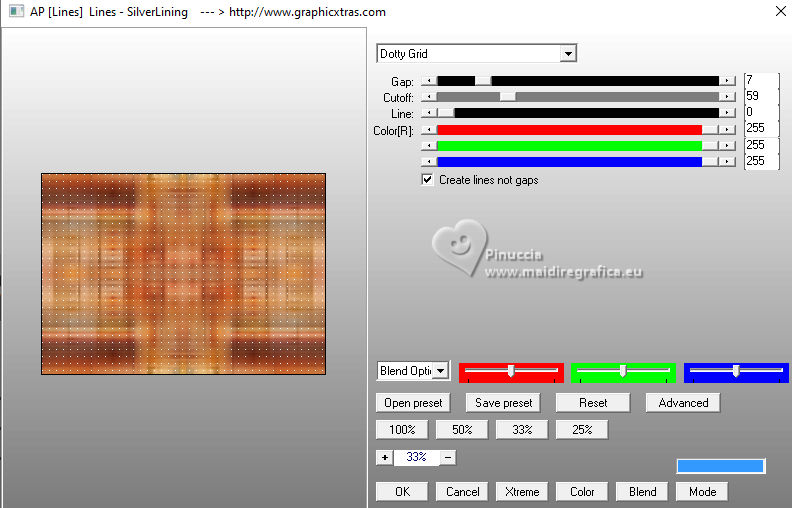The image size is (792, 508).
Task: Click the Save preset button
Action: [x=503, y=403]
